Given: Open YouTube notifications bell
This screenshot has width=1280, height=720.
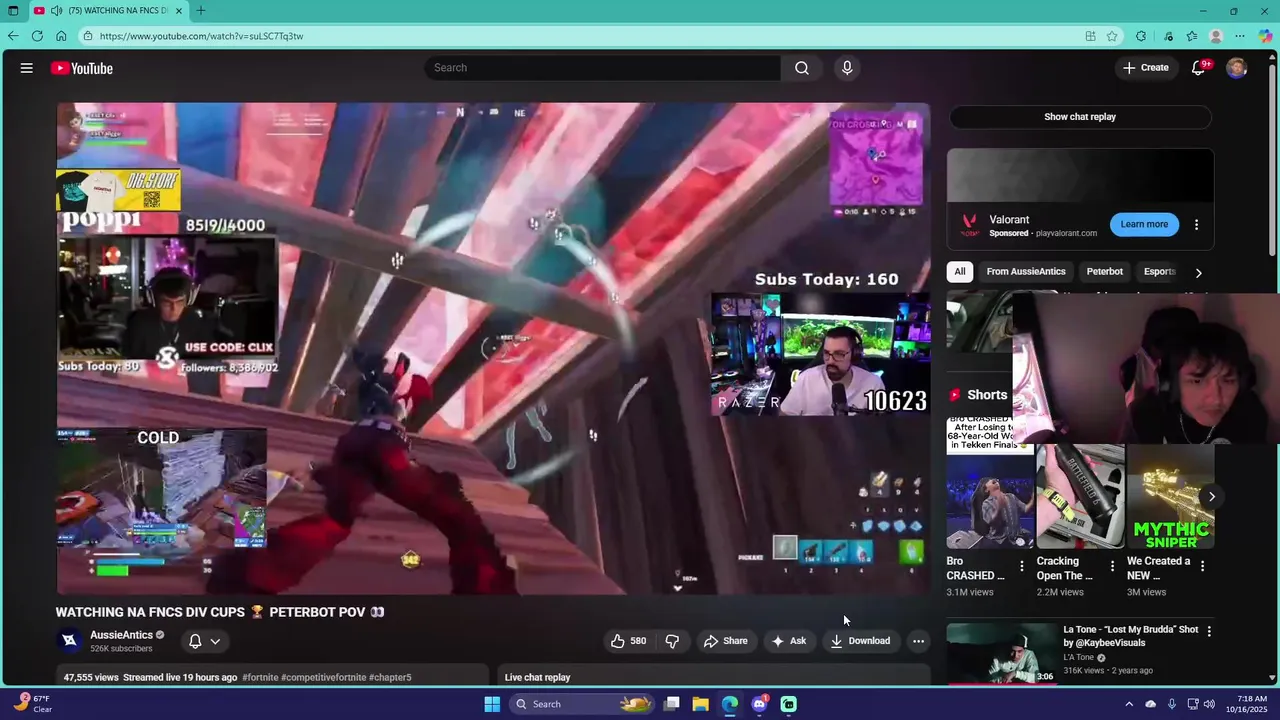Looking at the screenshot, I should click(x=1198, y=68).
